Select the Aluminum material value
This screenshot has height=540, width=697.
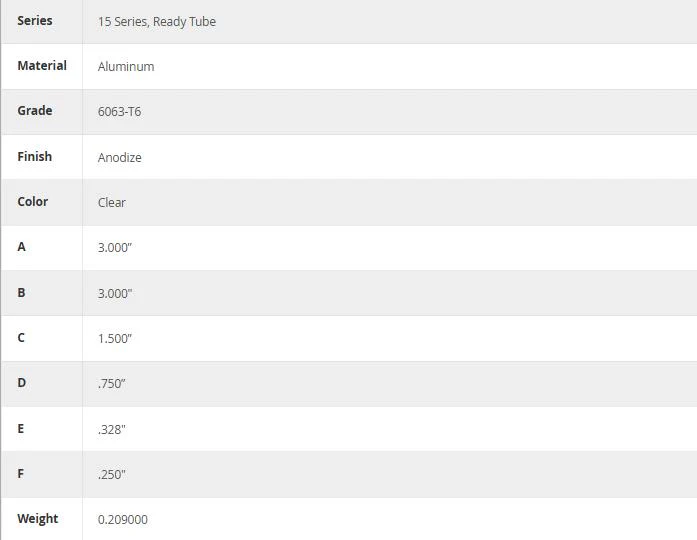click(x=126, y=66)
